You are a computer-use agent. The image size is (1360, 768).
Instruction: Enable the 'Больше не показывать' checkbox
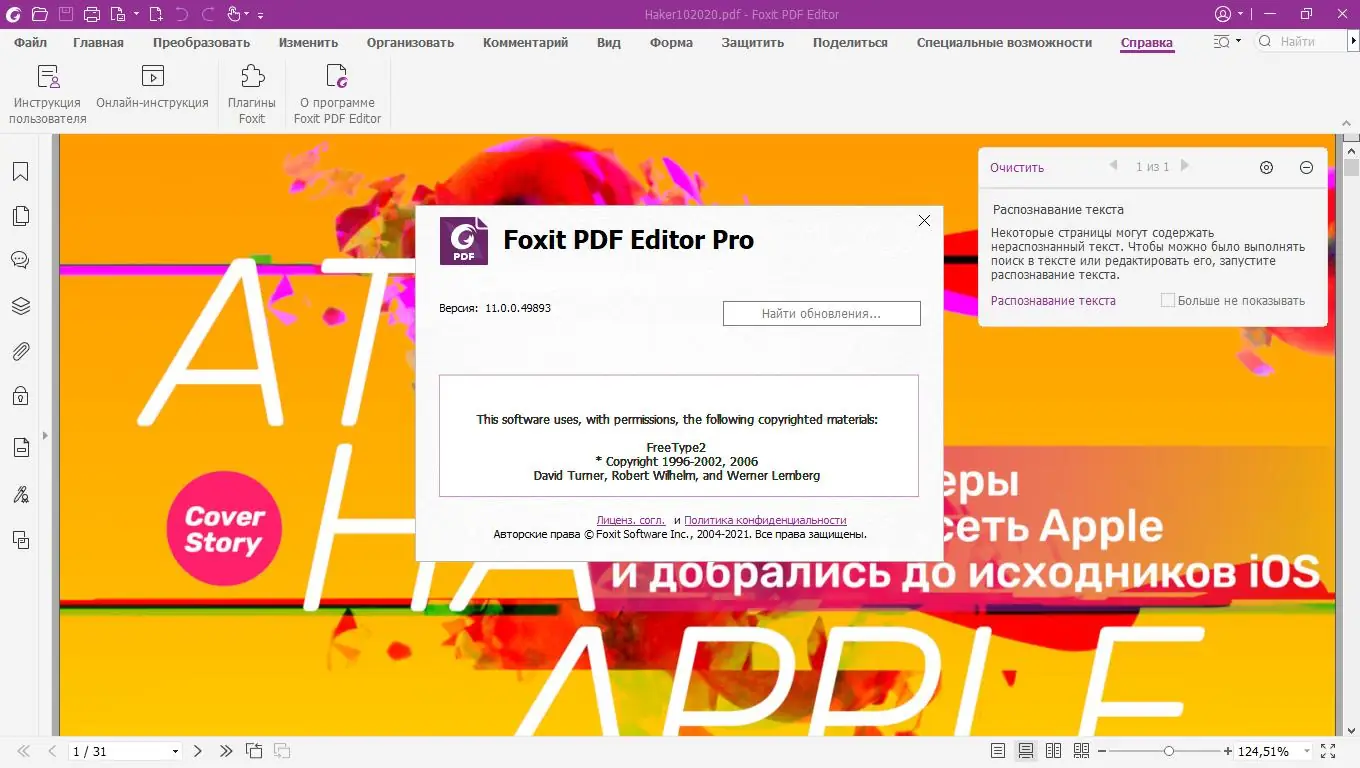point(1167,300)
